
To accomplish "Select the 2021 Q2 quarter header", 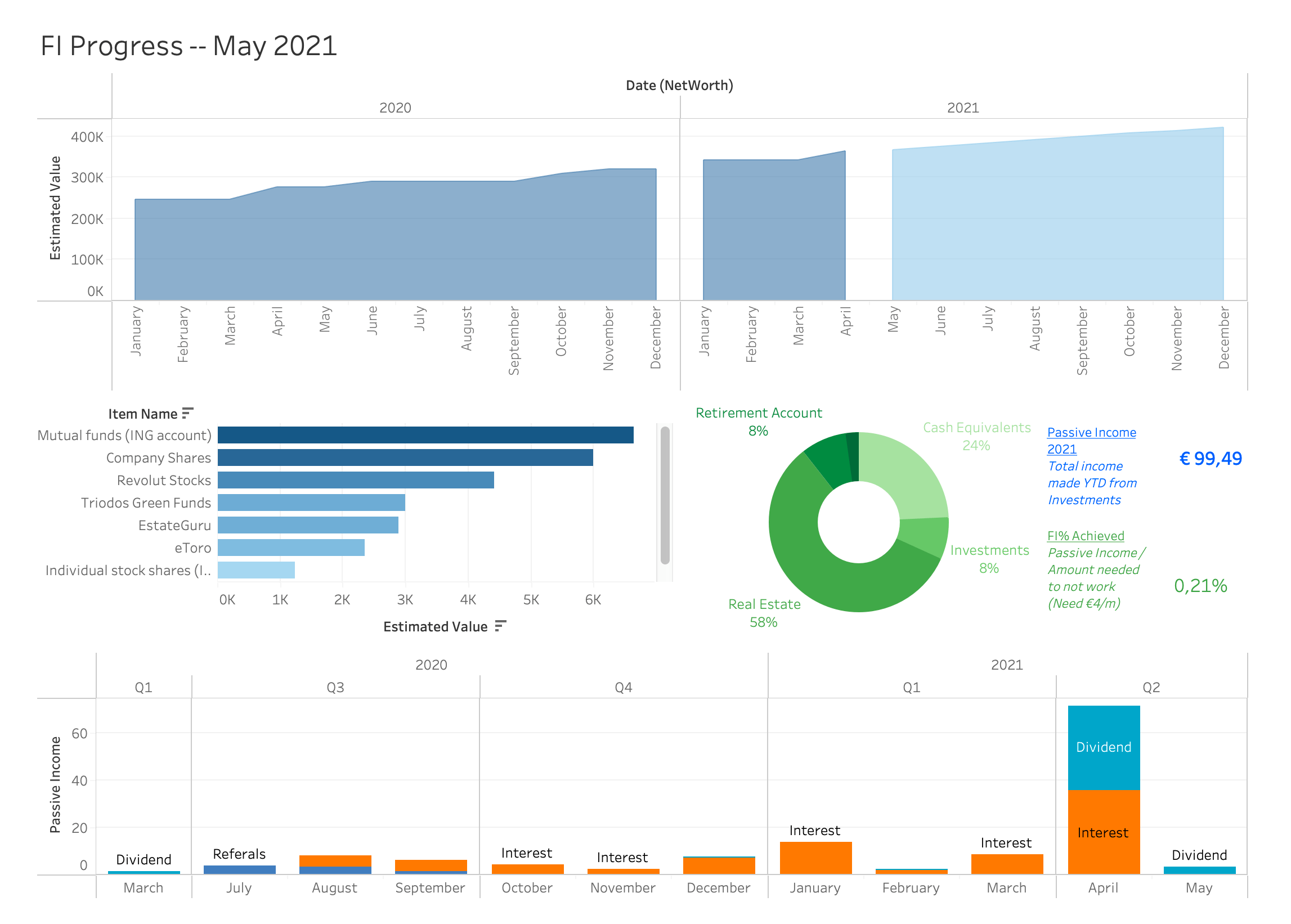I will pos(1150,687).
